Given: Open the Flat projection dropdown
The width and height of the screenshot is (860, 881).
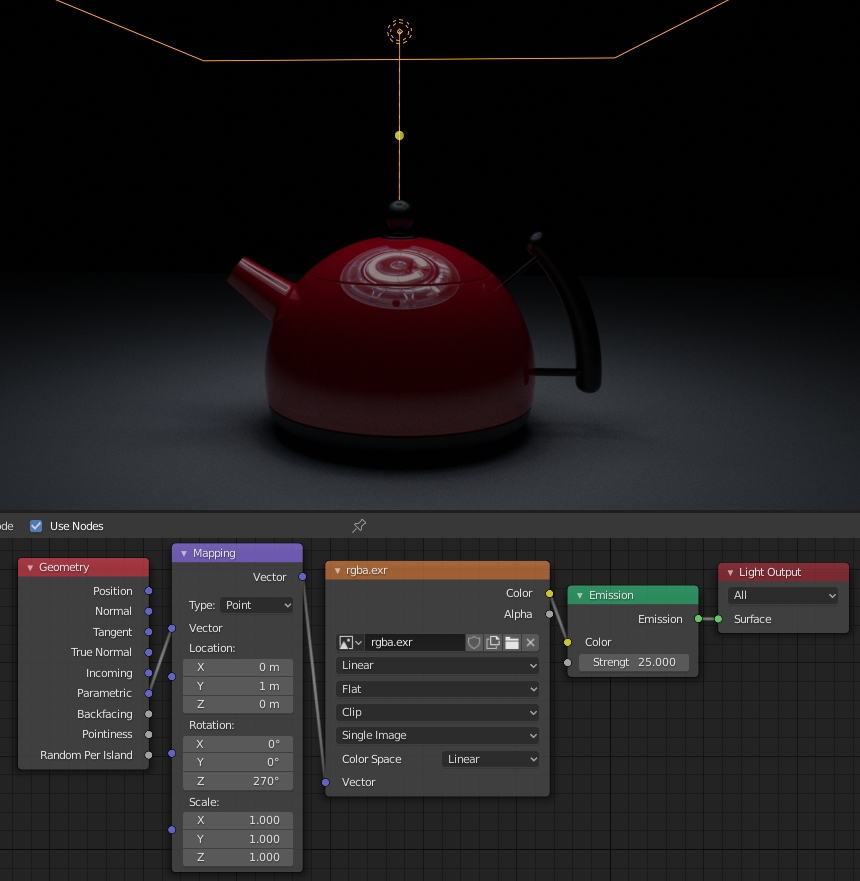Looking at the screenshot, I should 438,689.
